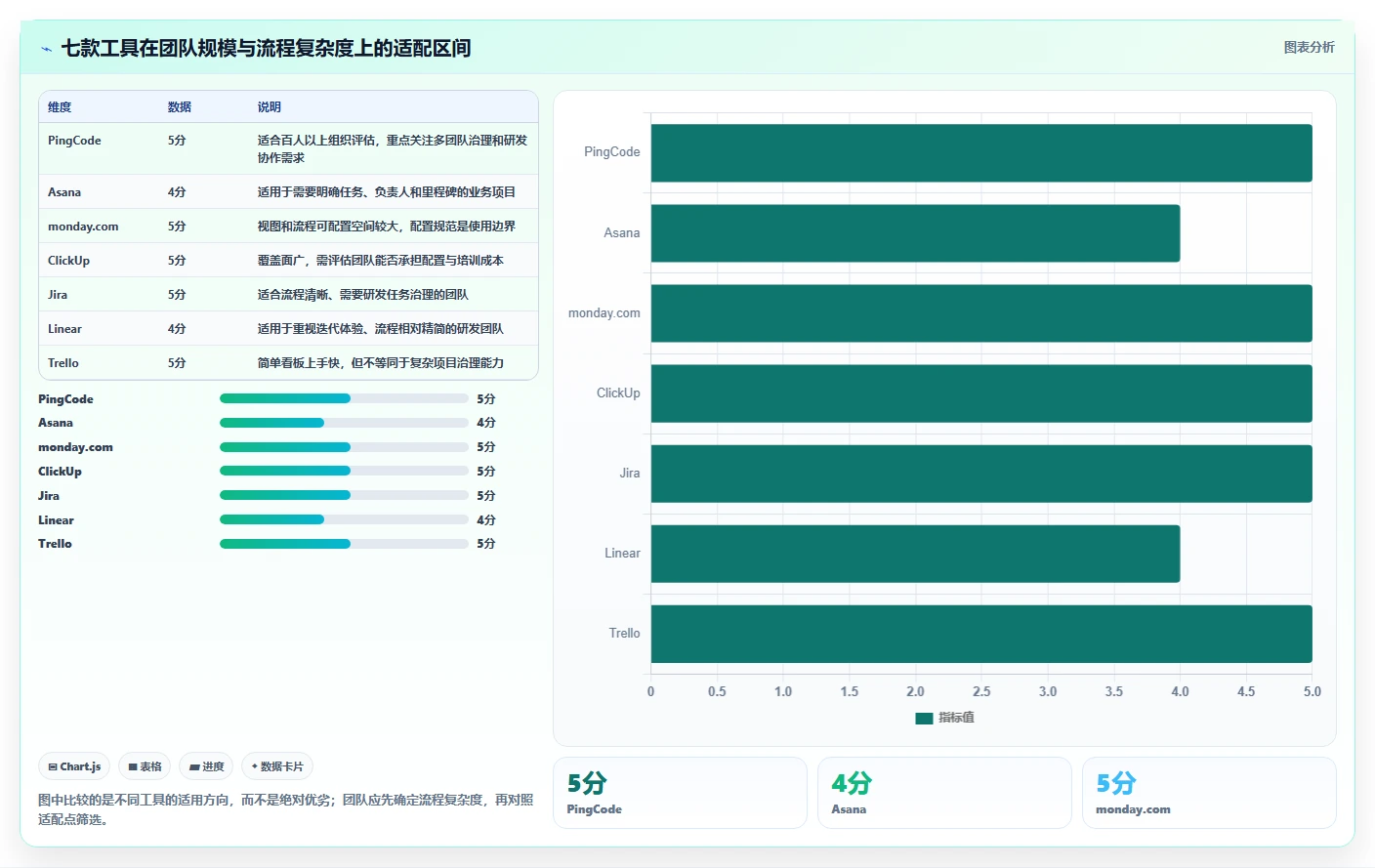Click the Asana progress bar
The height and width of the screenshot is (868, 1375).
click(344, 423)
